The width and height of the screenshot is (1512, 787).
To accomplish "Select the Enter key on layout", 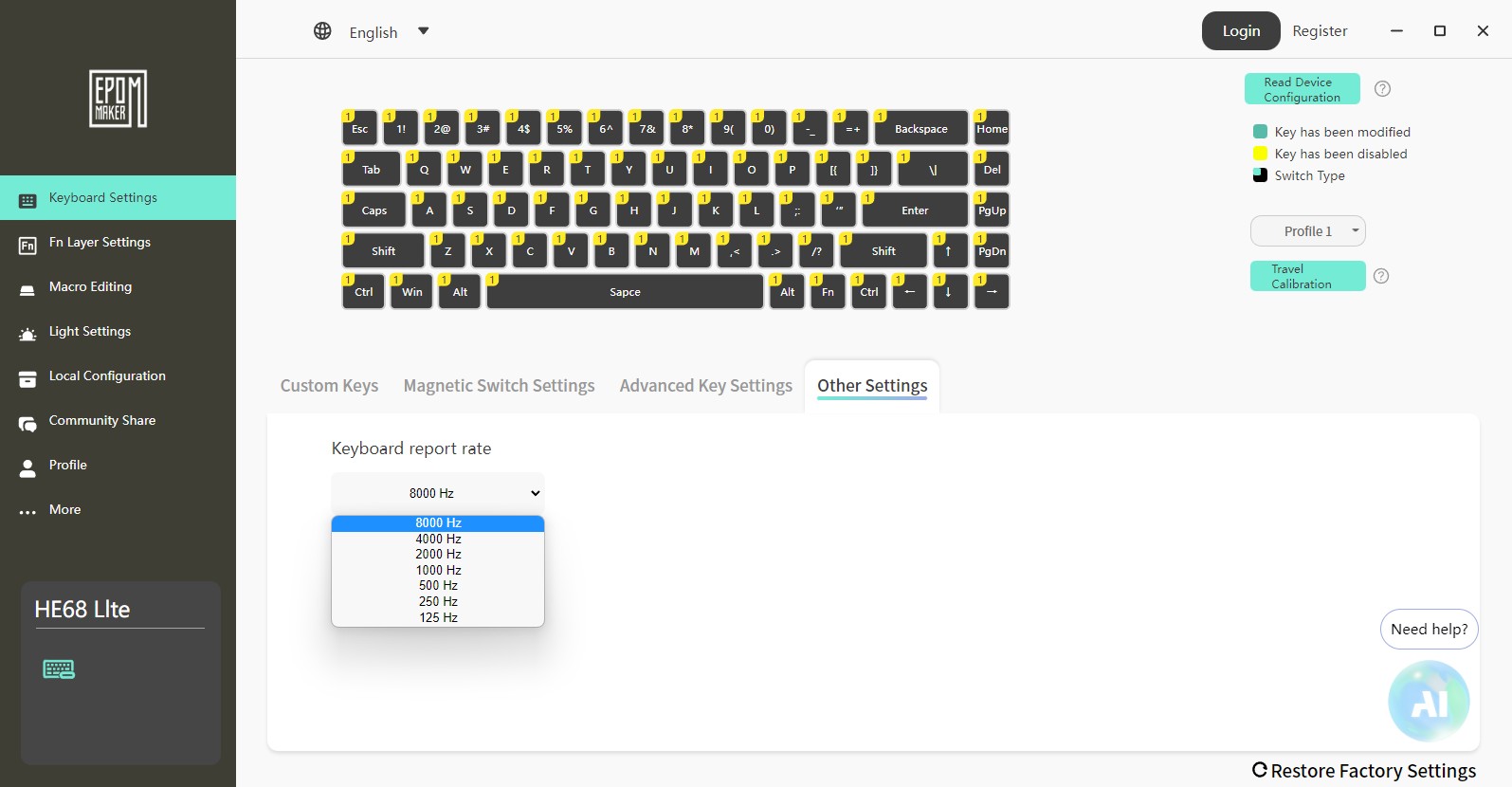I will point(915,210).
